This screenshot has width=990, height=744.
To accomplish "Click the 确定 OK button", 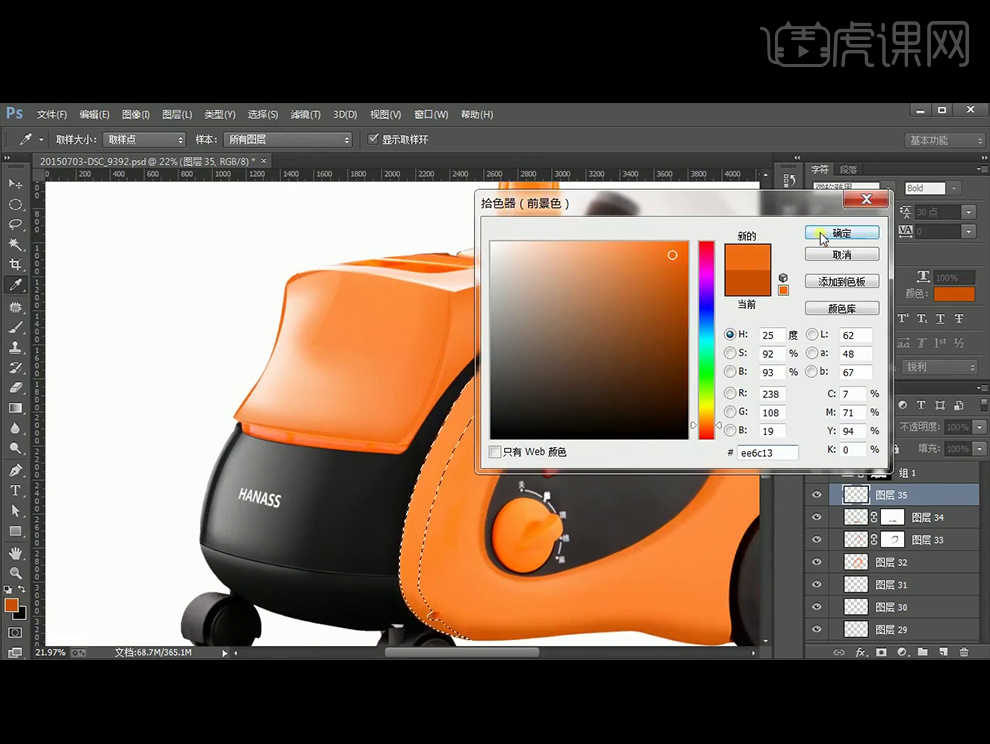I will click(x=842, y=233).
